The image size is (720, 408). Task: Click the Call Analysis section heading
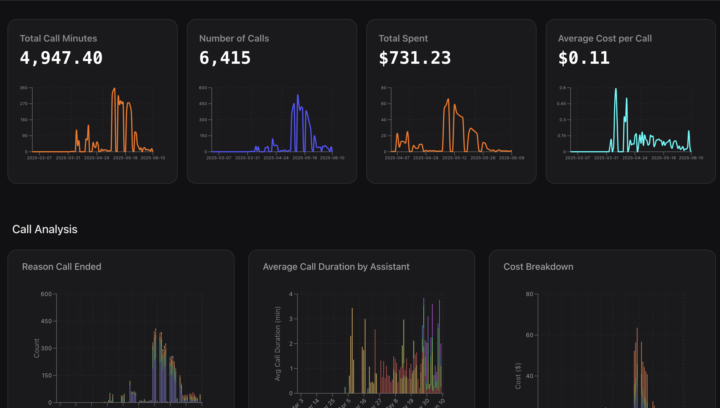coord(44,229)
